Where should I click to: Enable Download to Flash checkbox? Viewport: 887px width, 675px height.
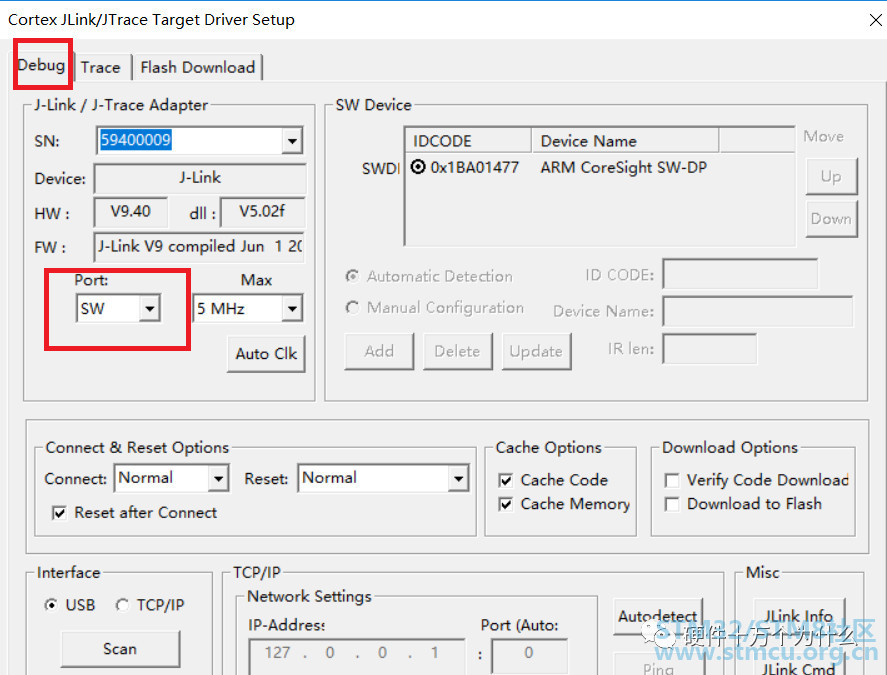coord(672,504)
